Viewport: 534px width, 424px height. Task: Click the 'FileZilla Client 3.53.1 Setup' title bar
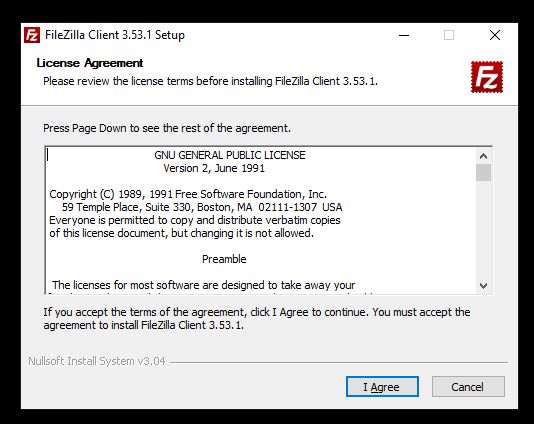[115, 35]
